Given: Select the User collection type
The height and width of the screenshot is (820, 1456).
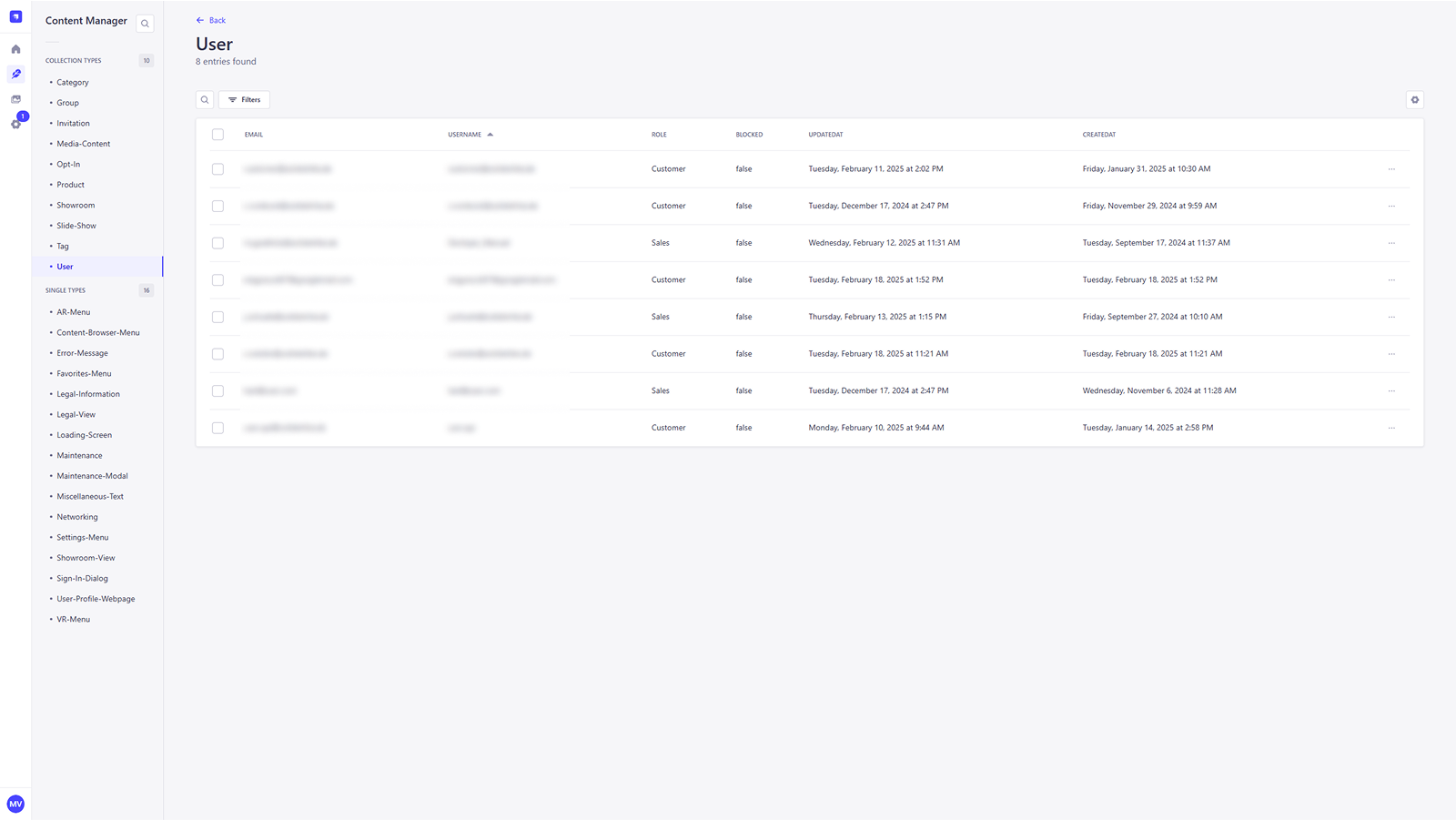Looking at the screenshot, I should click(65, 266).
